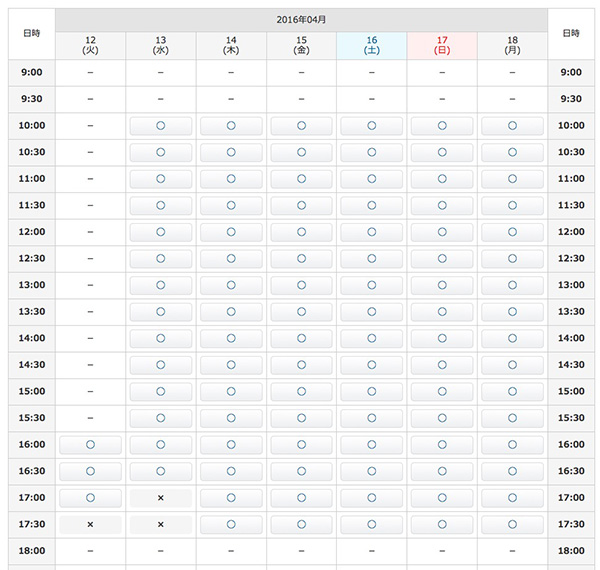The height and width of the screenshot is (570, 600).
Task: Book 16:30 on Tuesday 12
Action: [90, 471]
